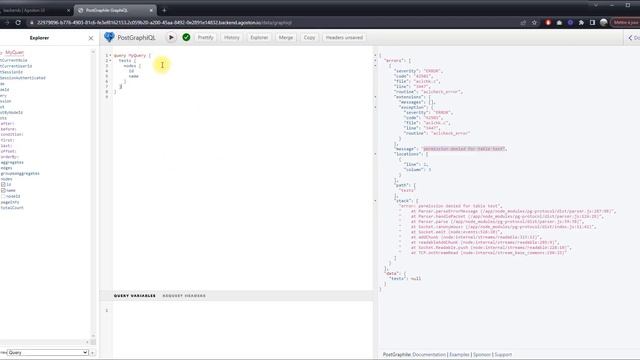Open the browser profile avatar
Screen dimensions: 640x360
(604, 22)
